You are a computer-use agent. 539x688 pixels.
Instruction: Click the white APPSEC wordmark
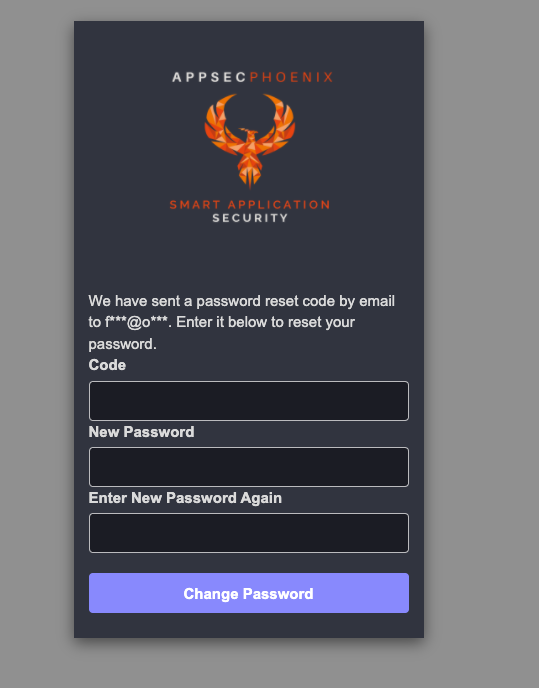pyautogui.click(x=209, y=77)
